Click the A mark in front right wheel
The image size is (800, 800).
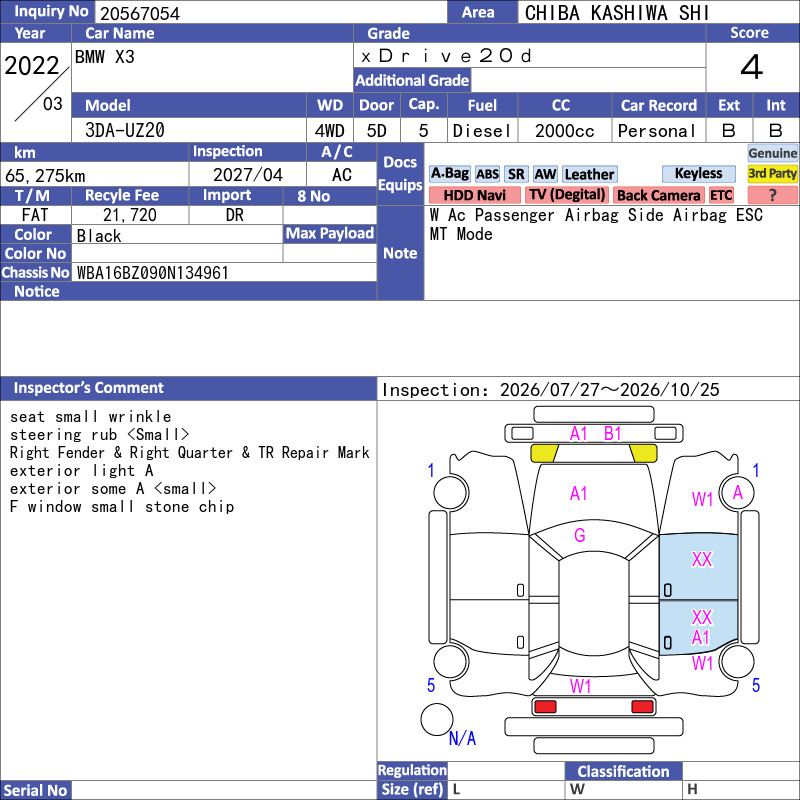pyautogui.click(x=738, y=493)
